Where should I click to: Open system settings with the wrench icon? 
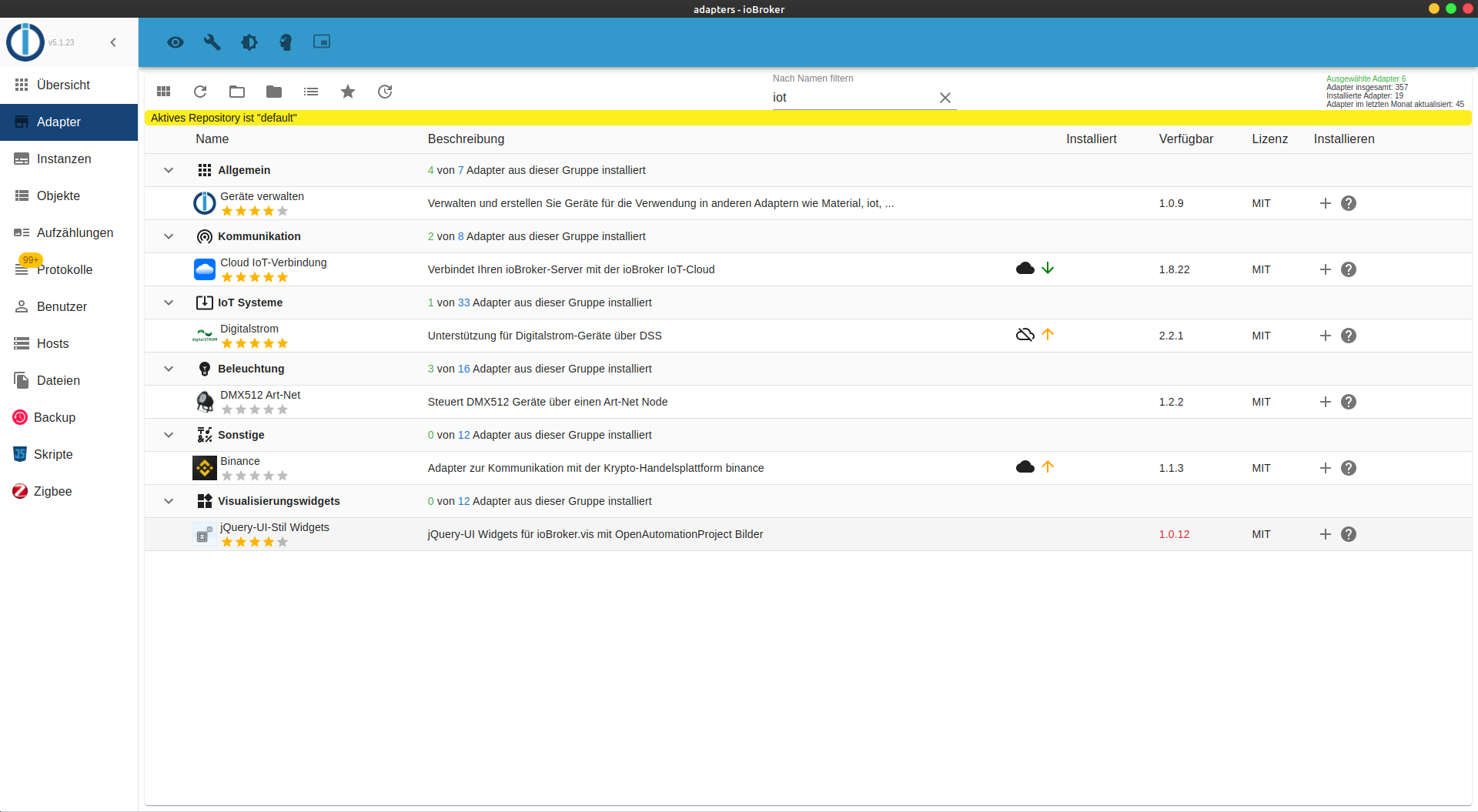(212, 42)
